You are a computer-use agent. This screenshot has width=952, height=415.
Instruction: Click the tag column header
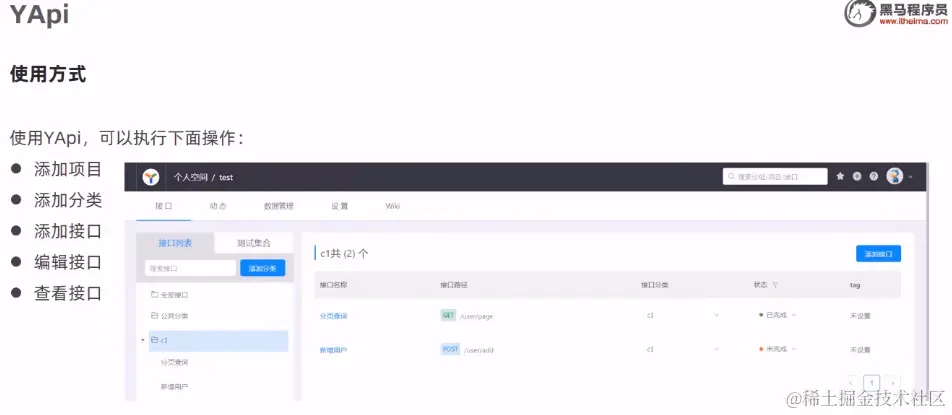click(x=855, y=285)
